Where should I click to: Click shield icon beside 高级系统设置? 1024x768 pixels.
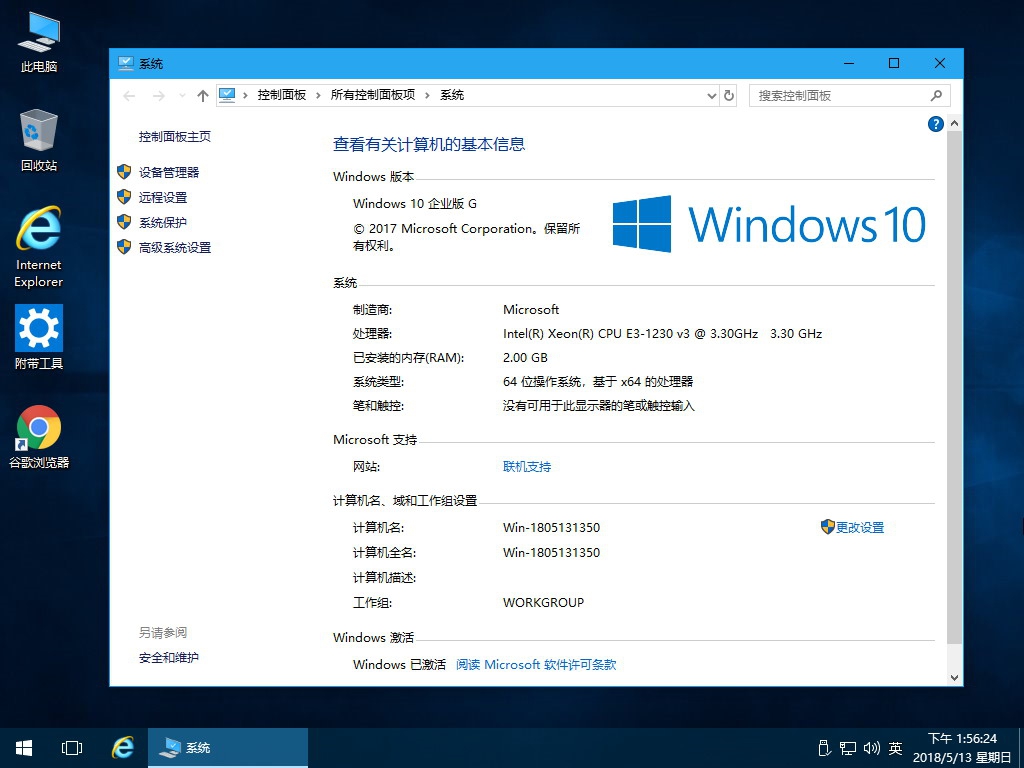(x=124, y=247)
